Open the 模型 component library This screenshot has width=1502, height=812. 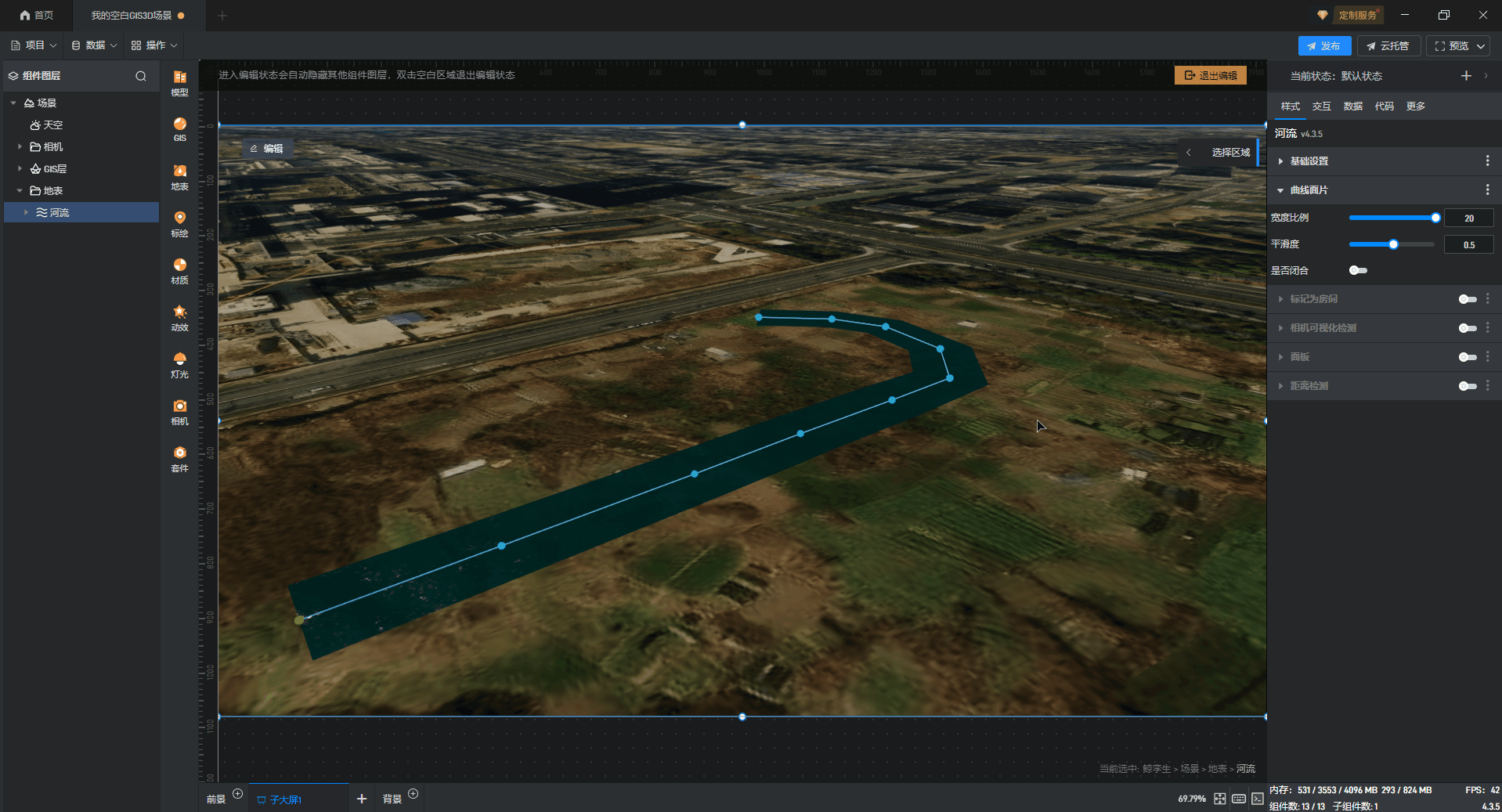click(179, 82)
